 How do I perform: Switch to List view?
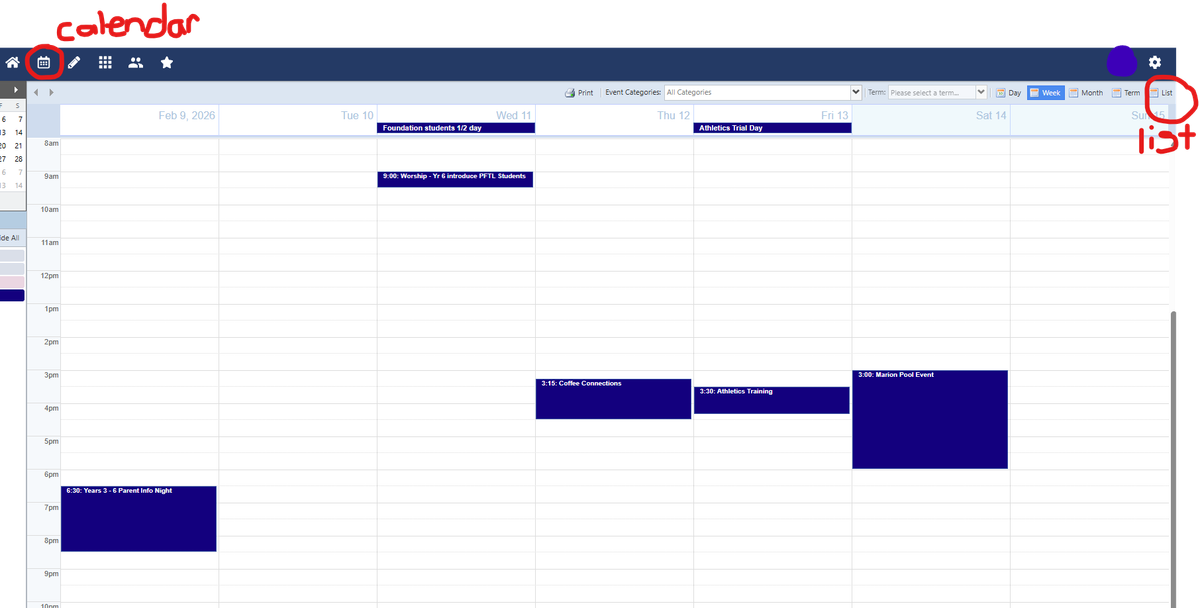point(1160,93)
